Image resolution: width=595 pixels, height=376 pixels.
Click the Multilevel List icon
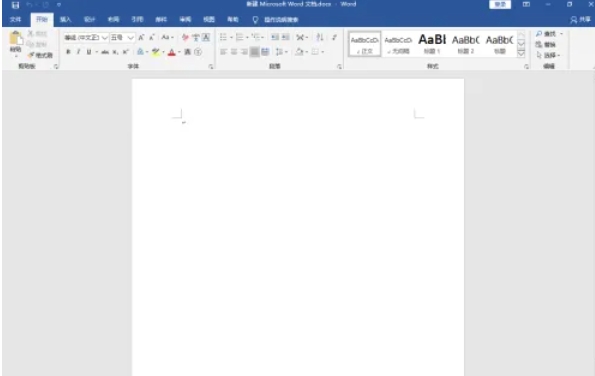tap(256, 37)
